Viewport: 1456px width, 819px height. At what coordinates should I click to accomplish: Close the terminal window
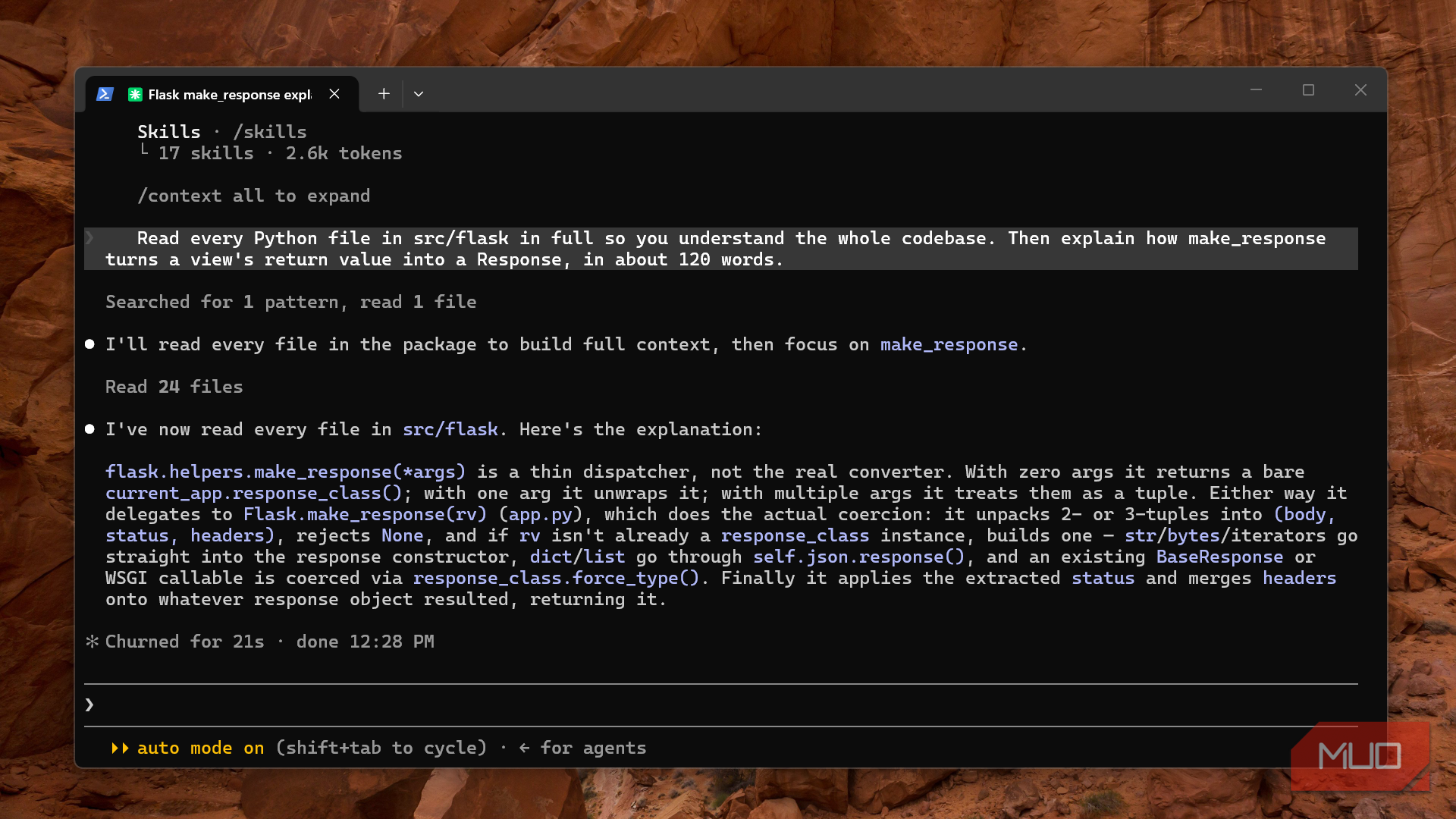(1360, 90)
